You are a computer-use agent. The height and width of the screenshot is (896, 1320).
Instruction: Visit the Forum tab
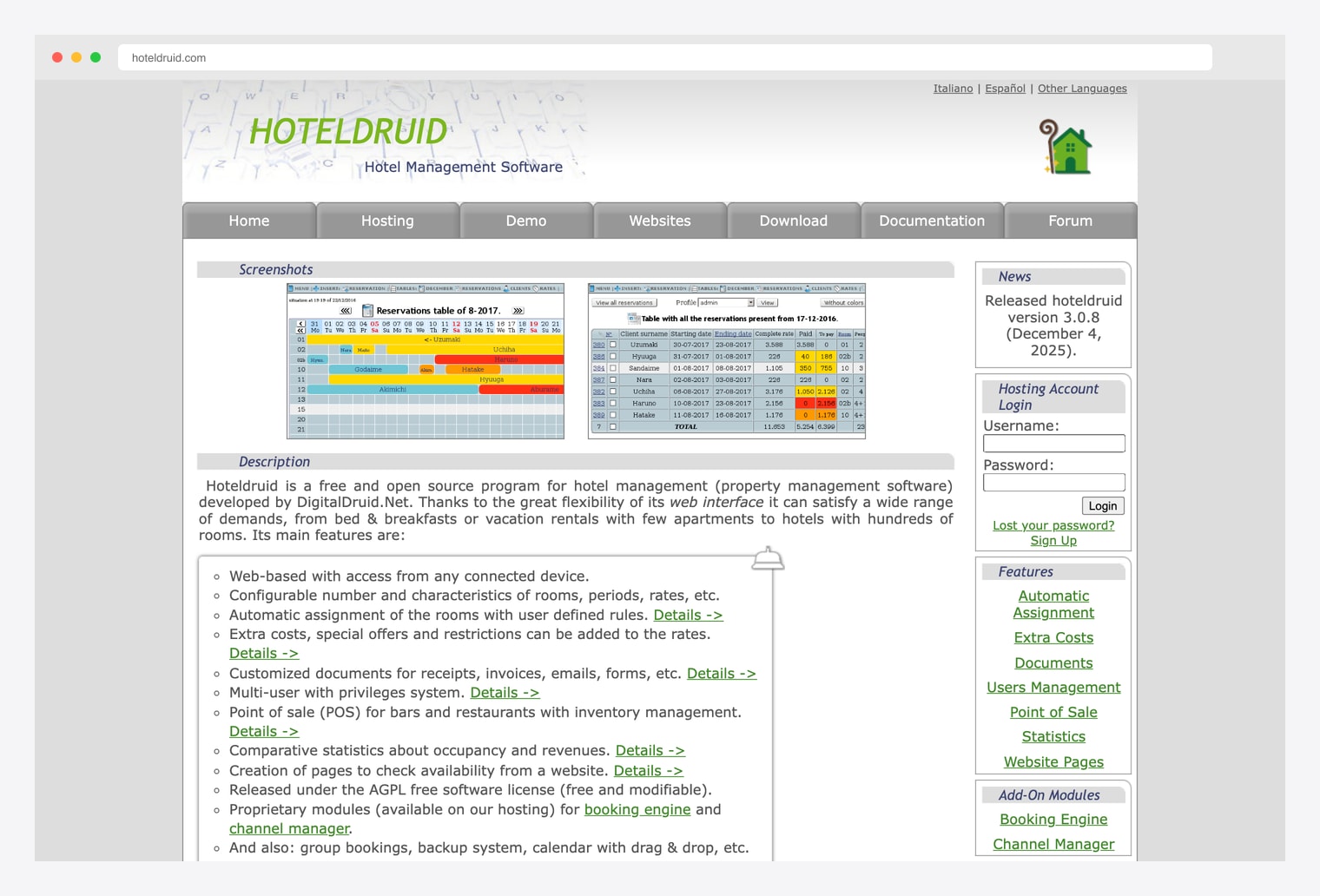[1070, 221]
